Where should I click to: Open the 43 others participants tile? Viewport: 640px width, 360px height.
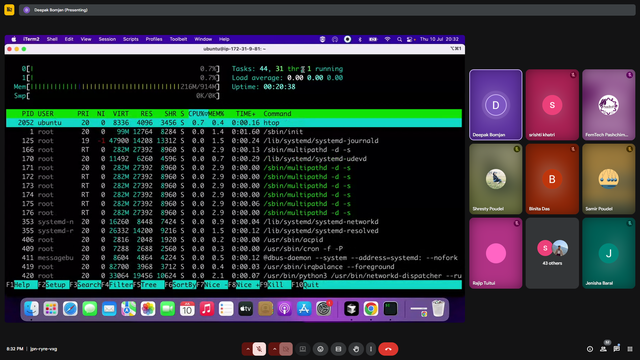tap(552, 253)
